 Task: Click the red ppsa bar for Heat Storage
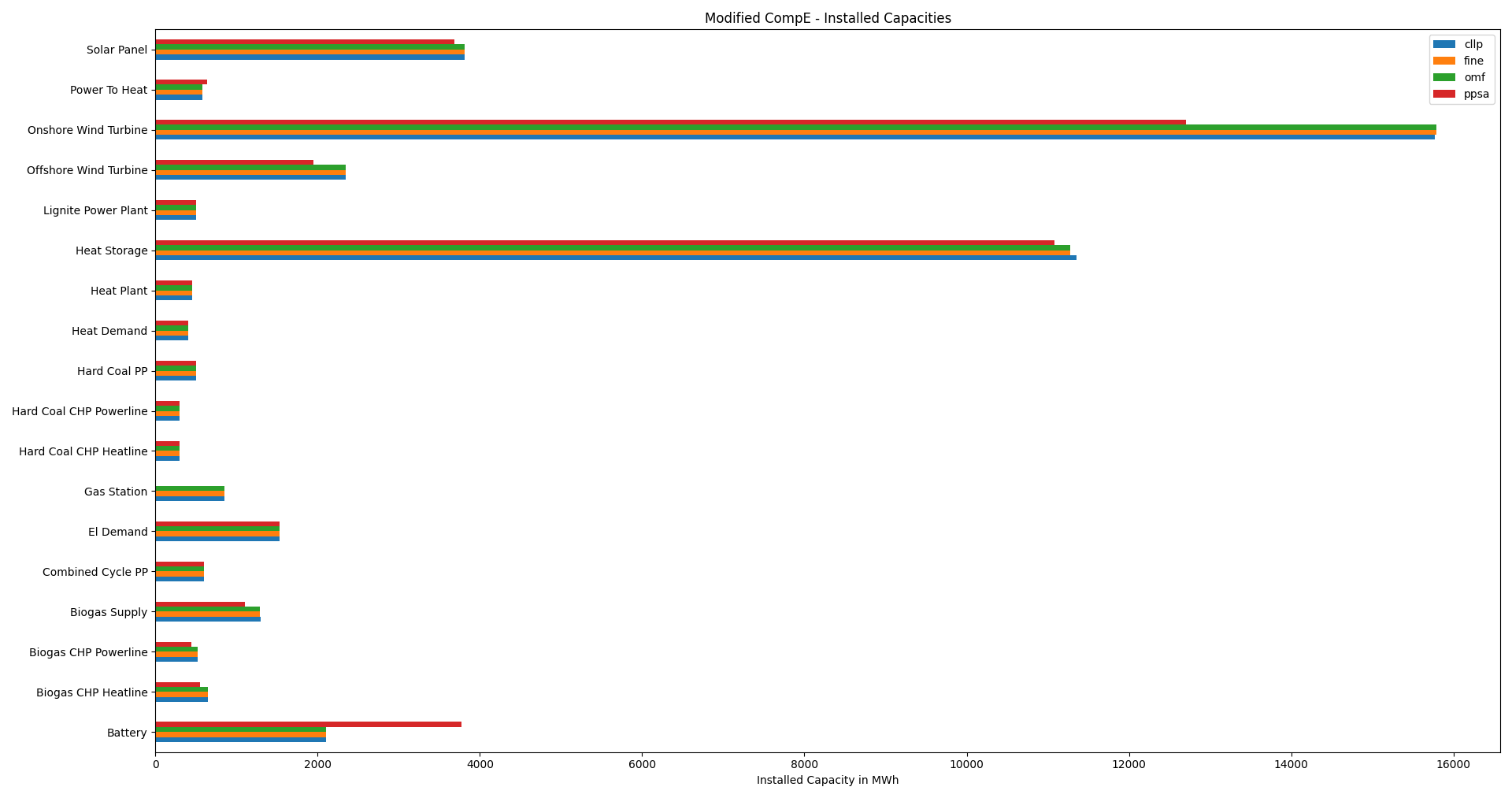click(x=605, y=243)
